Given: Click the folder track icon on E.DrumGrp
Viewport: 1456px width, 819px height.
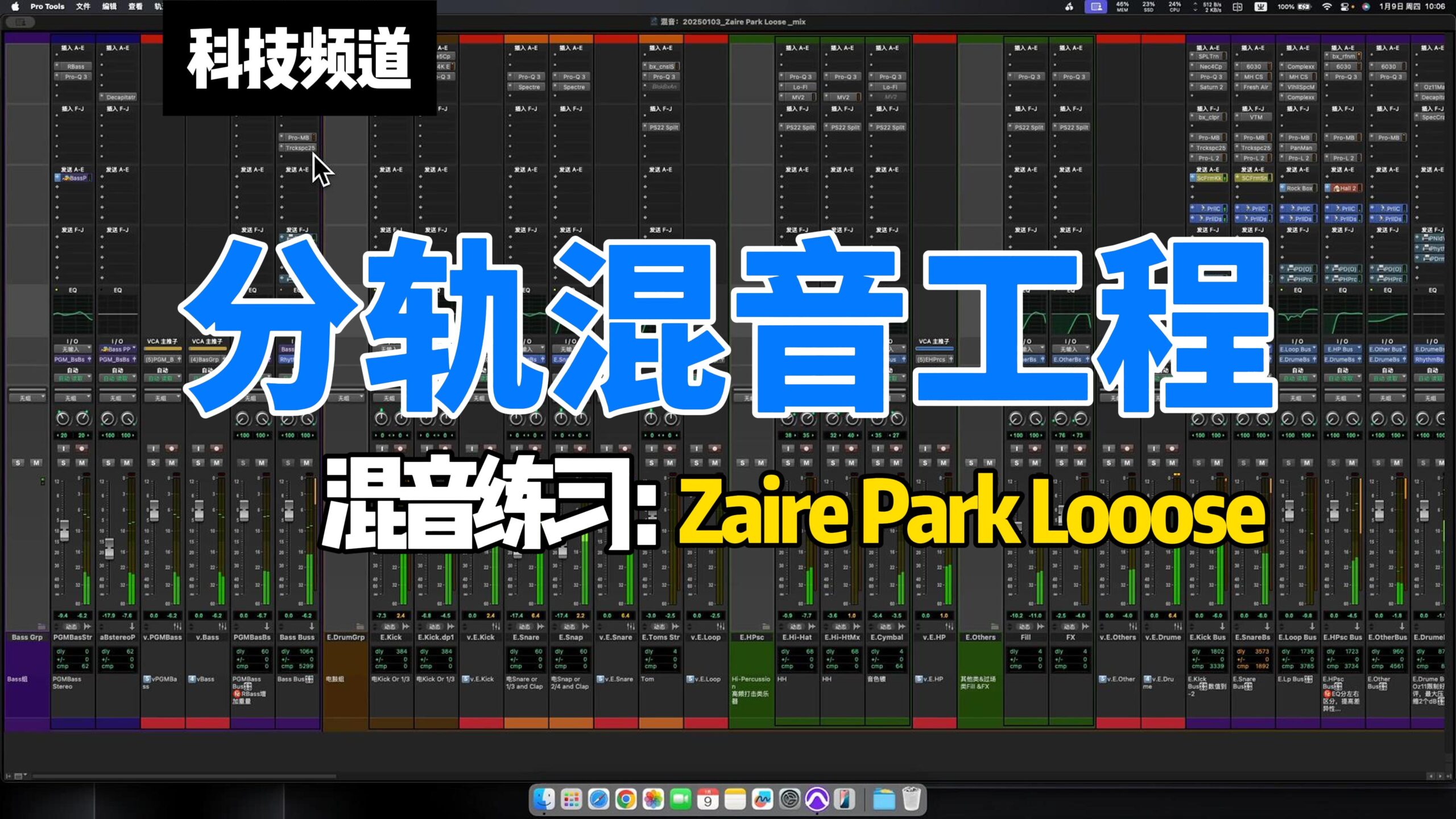Looking at the screenshot, I should point(359,626).
